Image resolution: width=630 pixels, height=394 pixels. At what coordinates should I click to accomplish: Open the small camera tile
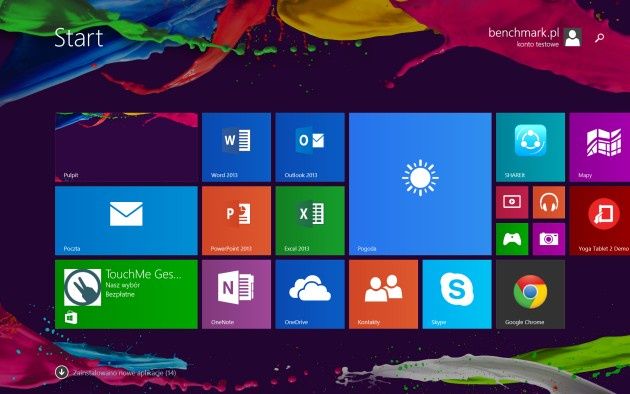pyautogui.click(x=549, y=239)
